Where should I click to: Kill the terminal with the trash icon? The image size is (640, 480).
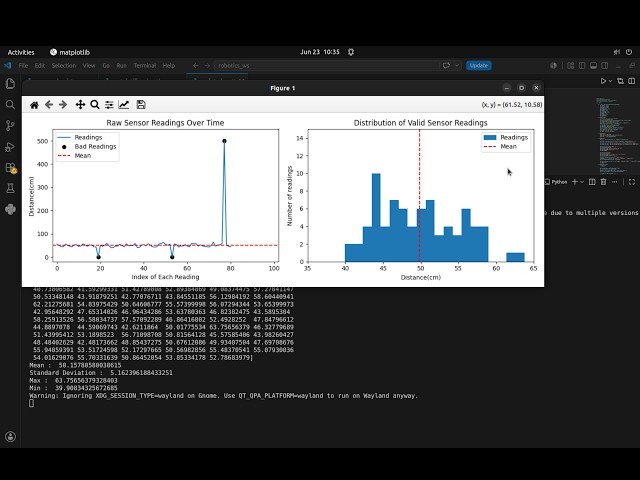[x=604, y=182]
